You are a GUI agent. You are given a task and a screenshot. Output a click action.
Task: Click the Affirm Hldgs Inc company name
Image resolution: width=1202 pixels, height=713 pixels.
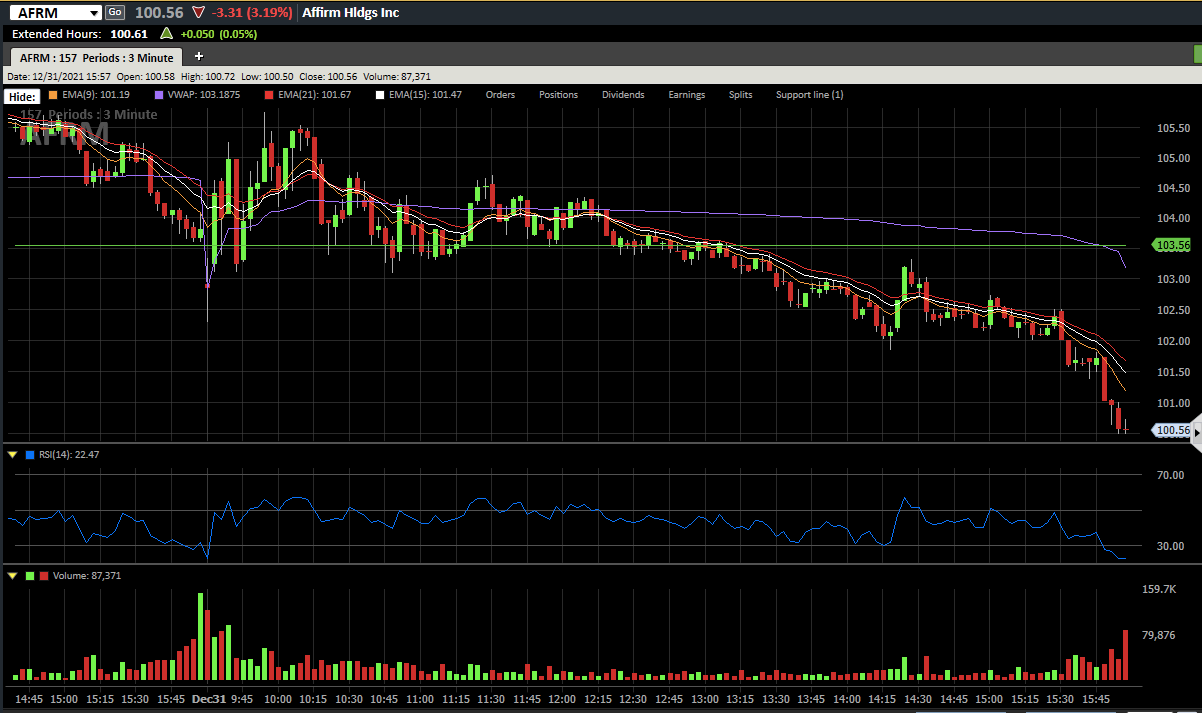coord(350,13)
